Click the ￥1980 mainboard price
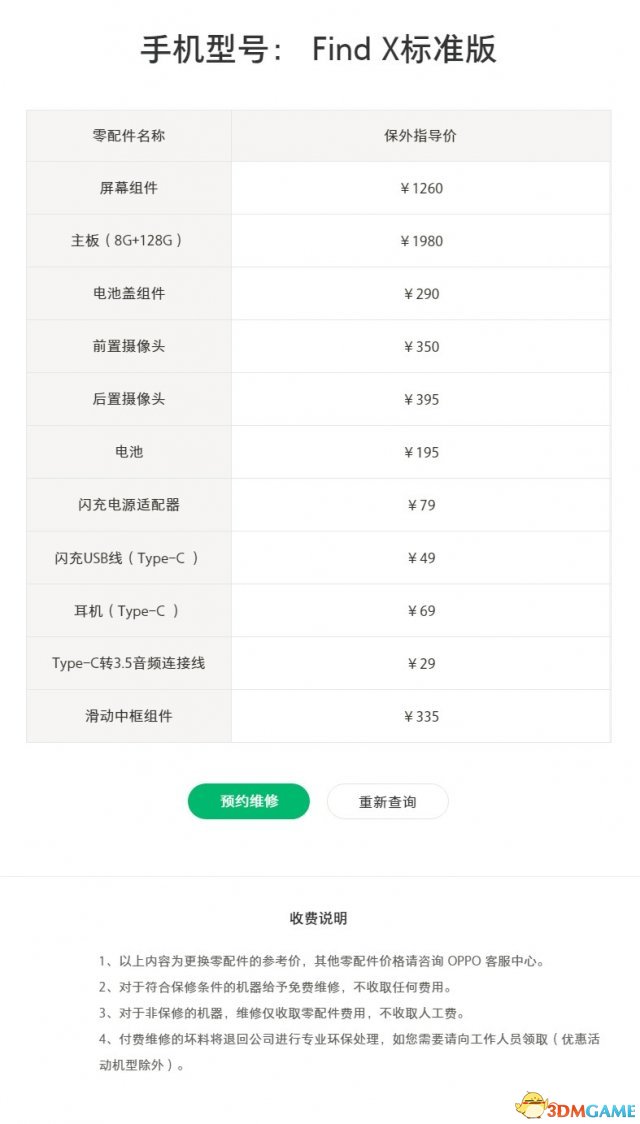This screenshot has height=1124, width=640. (x=421, y=241)
